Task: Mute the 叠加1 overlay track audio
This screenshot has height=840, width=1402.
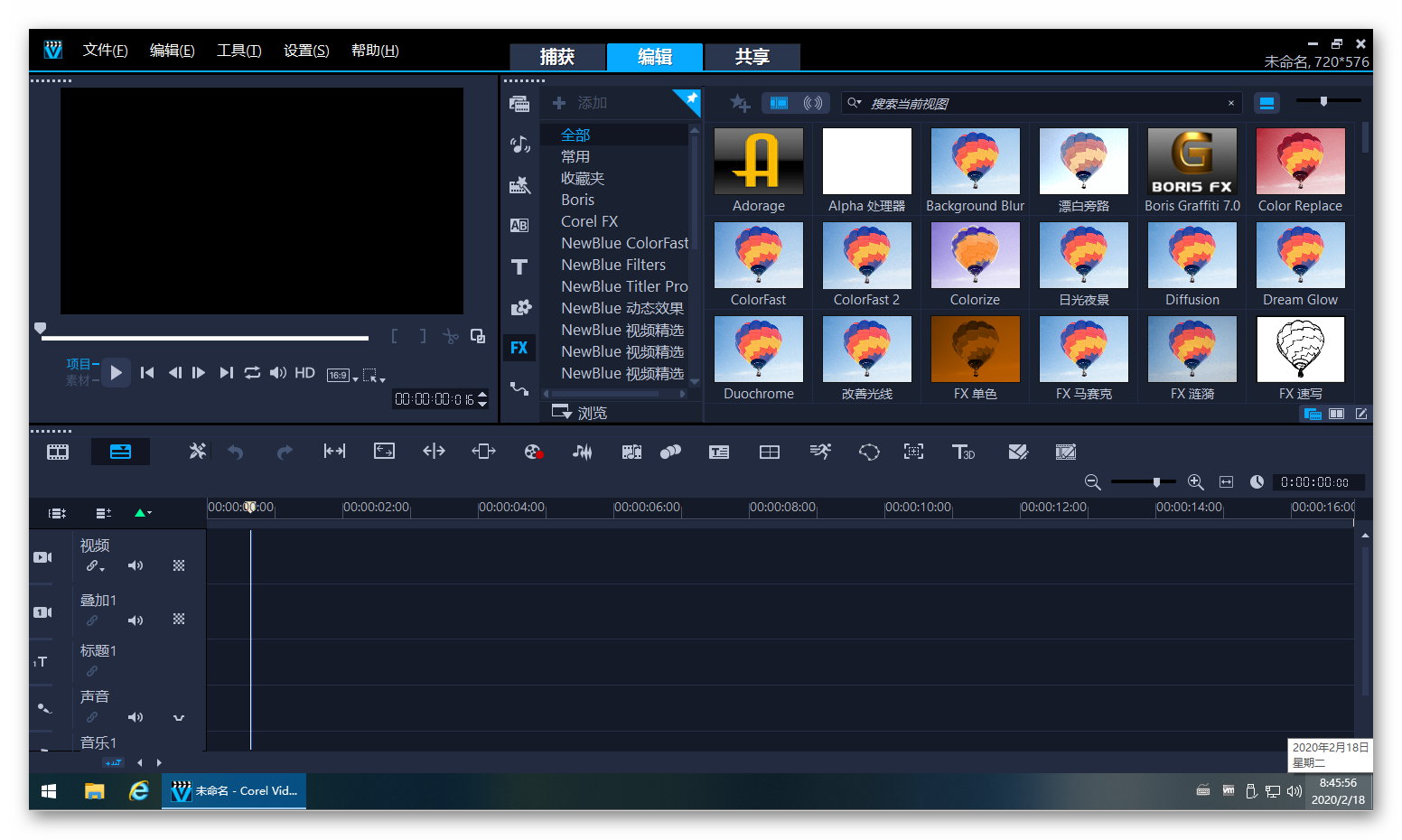Action: pyautogui.click(x=136, y=621)
